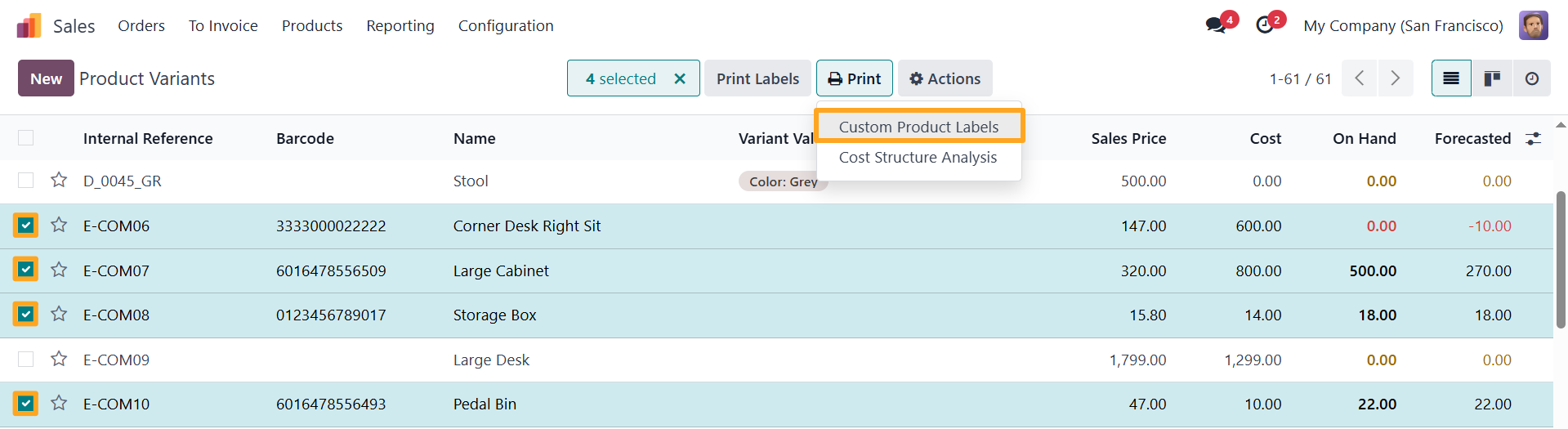Open the Storage Box record
Viewport: 1568px width, 429px height.
tap(495, 315)
